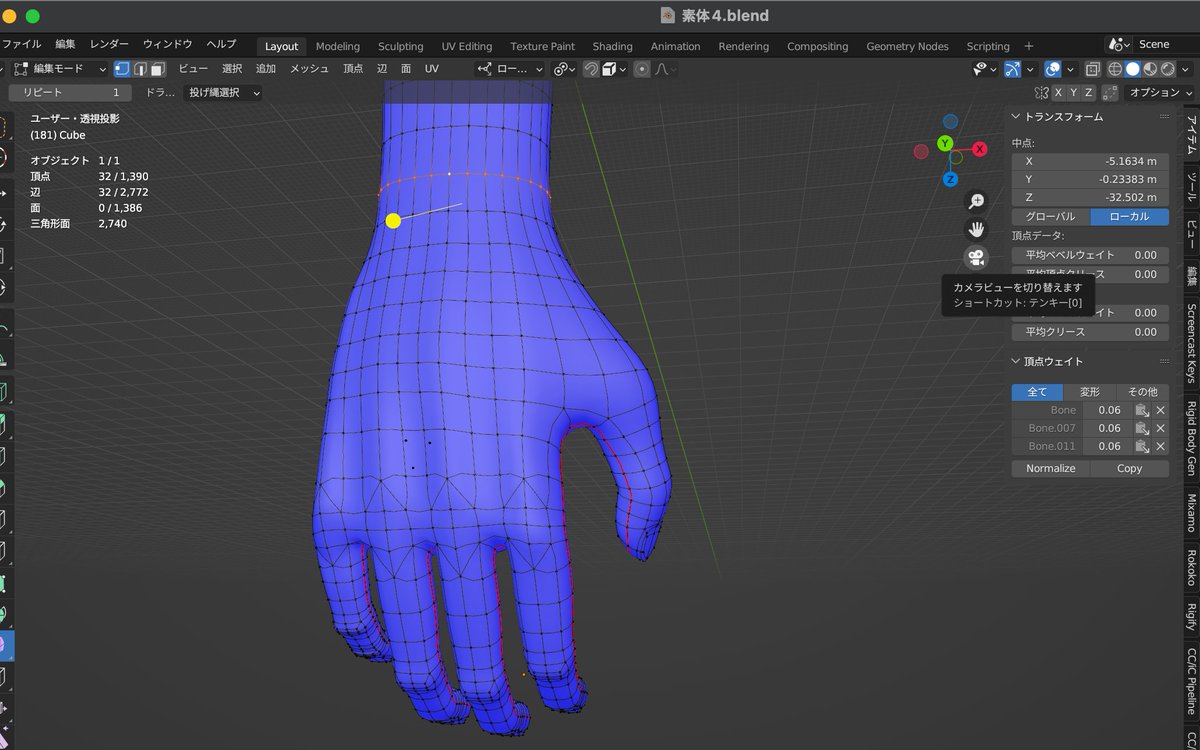
Task: Remove Bone vertex weight with X
Action: pos(1161,410)
